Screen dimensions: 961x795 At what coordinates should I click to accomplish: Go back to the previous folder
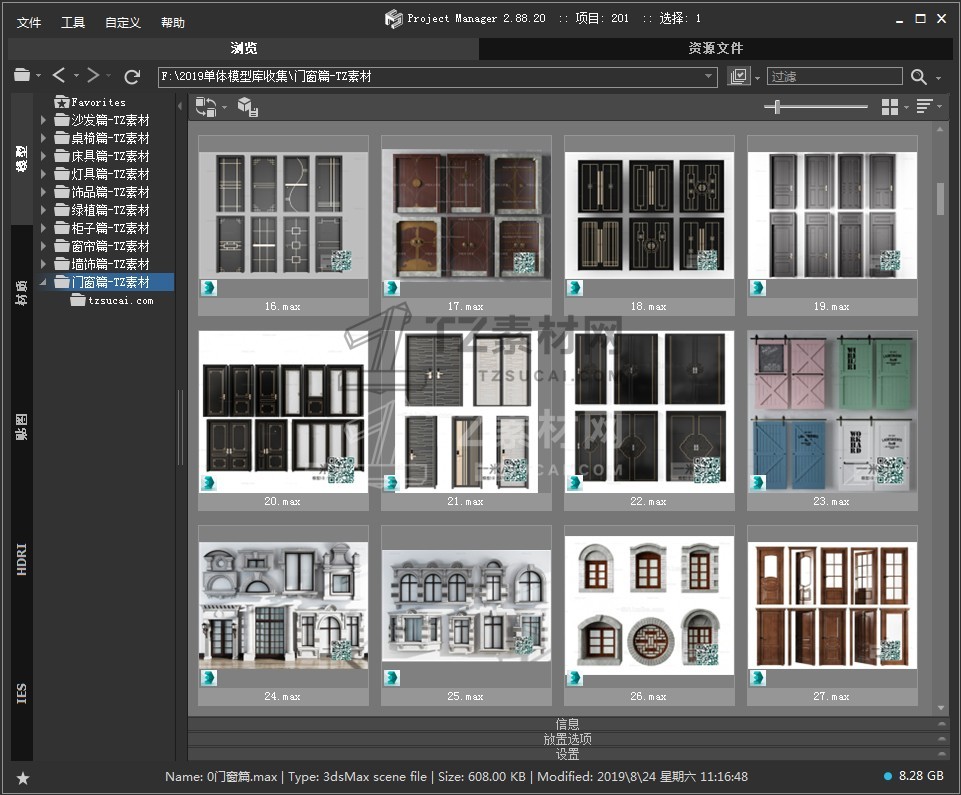(x=59, y=76)
